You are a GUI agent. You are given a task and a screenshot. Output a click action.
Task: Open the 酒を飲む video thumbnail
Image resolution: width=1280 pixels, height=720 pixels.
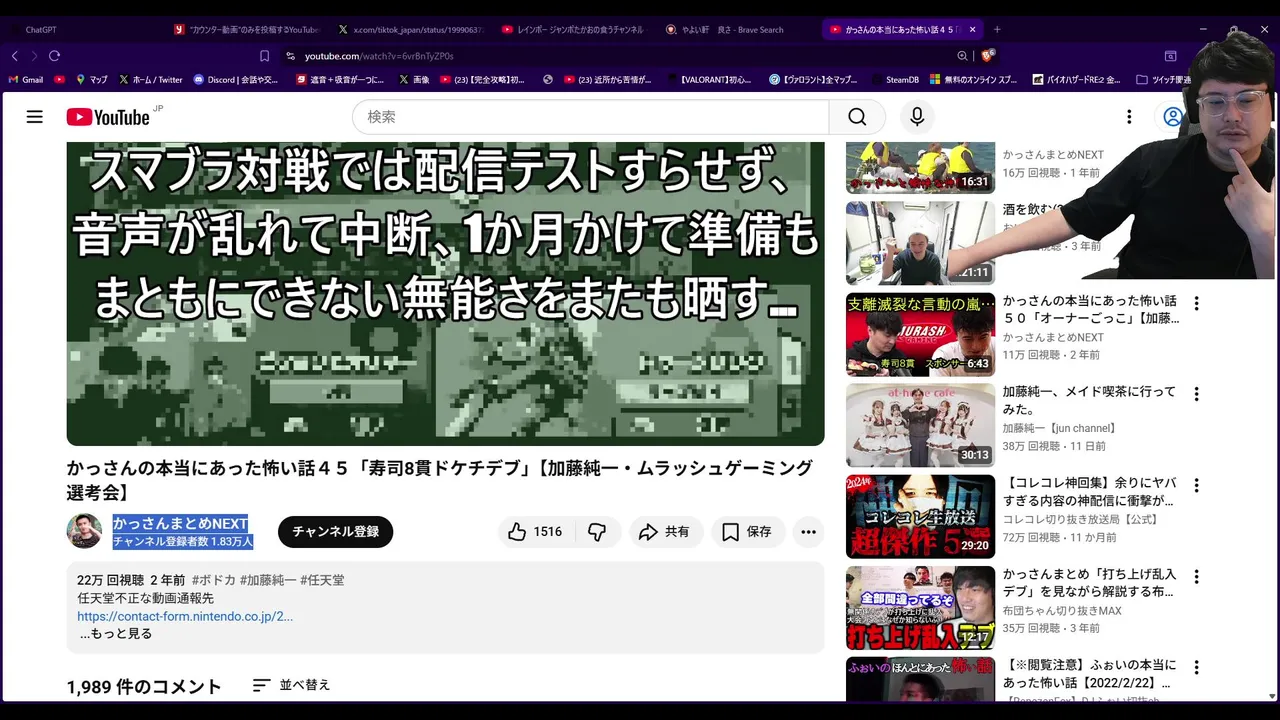[920, 243]
